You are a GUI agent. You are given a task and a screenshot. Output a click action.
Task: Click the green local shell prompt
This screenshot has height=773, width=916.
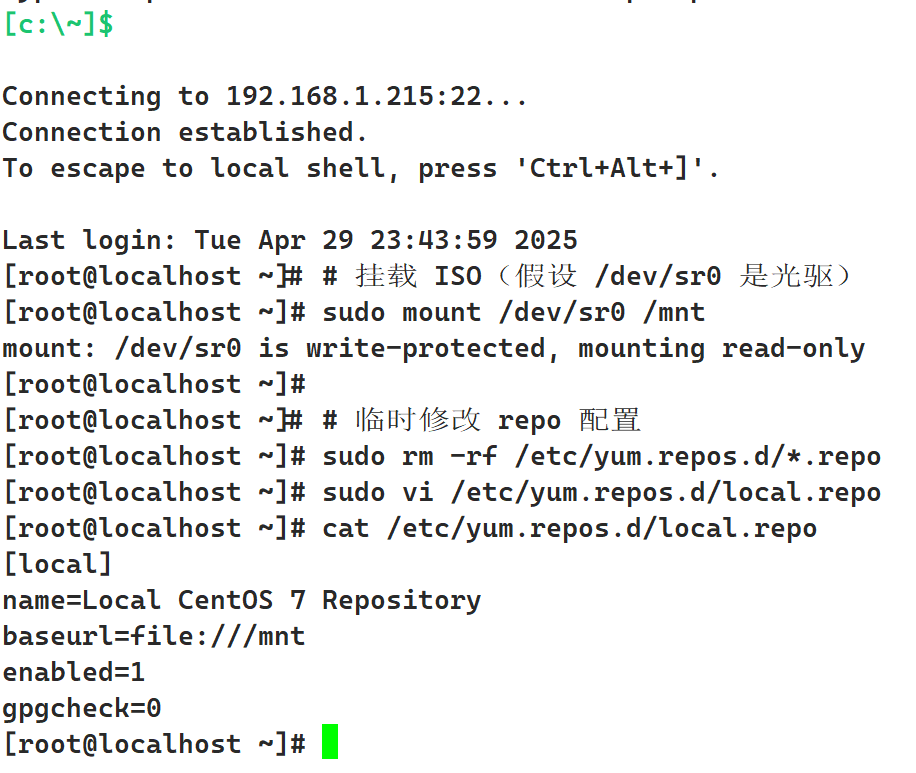57,24
